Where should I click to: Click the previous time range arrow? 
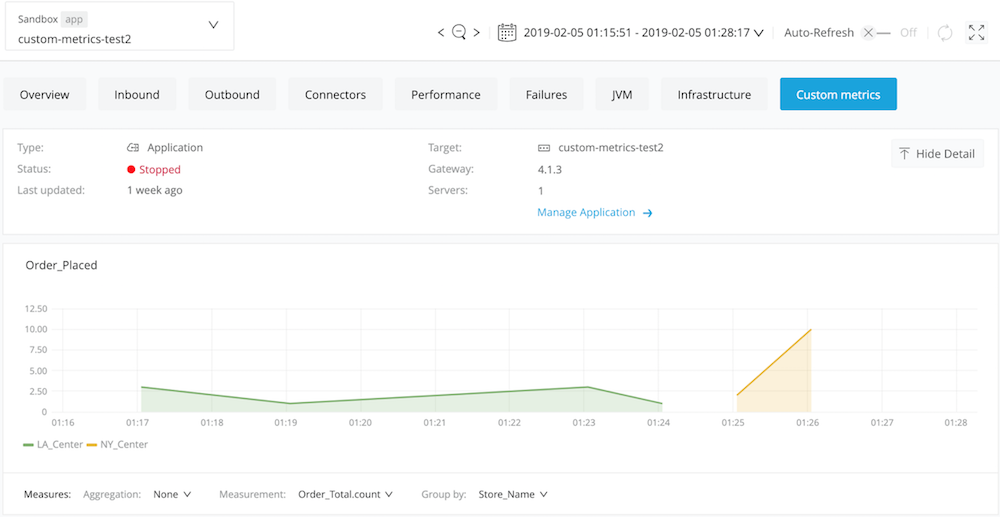click(x=441, y=33)
